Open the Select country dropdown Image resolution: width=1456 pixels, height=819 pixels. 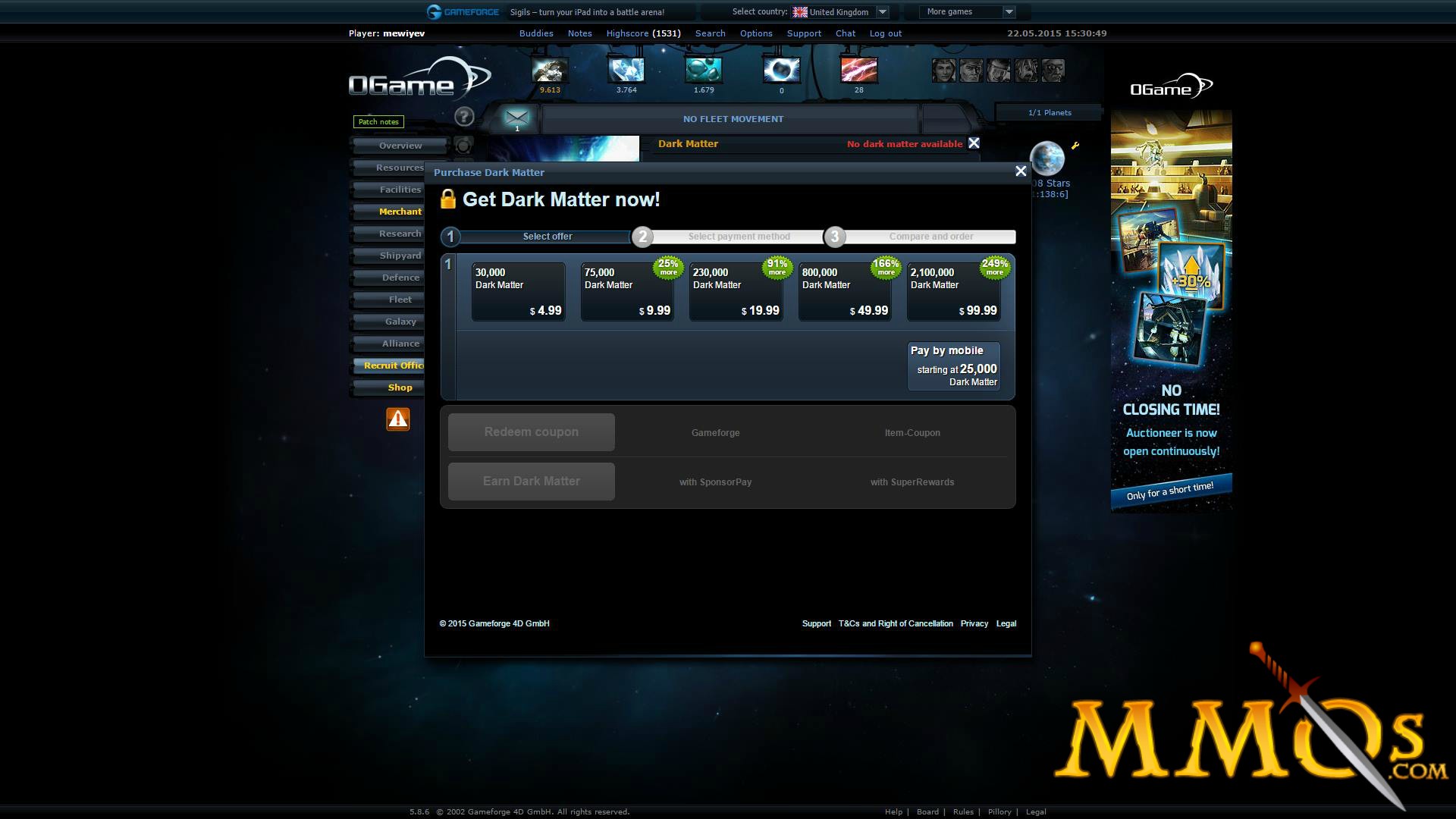[x=839, y=12]
